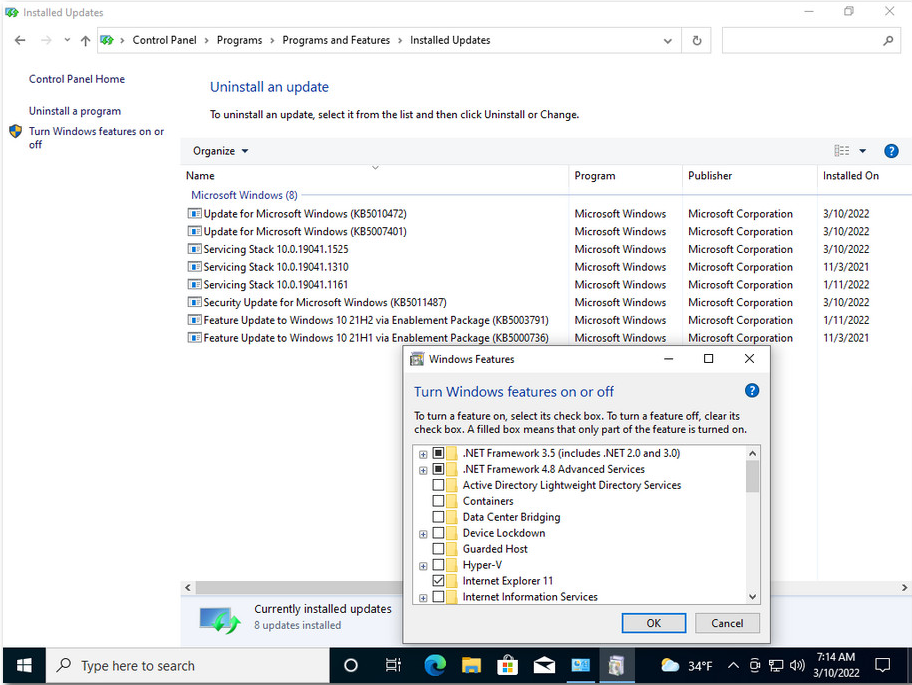Screen dimensions: 912x685
Task: Select Servicing Stack 10.0.19041.1525 icon
Action: 194,249
